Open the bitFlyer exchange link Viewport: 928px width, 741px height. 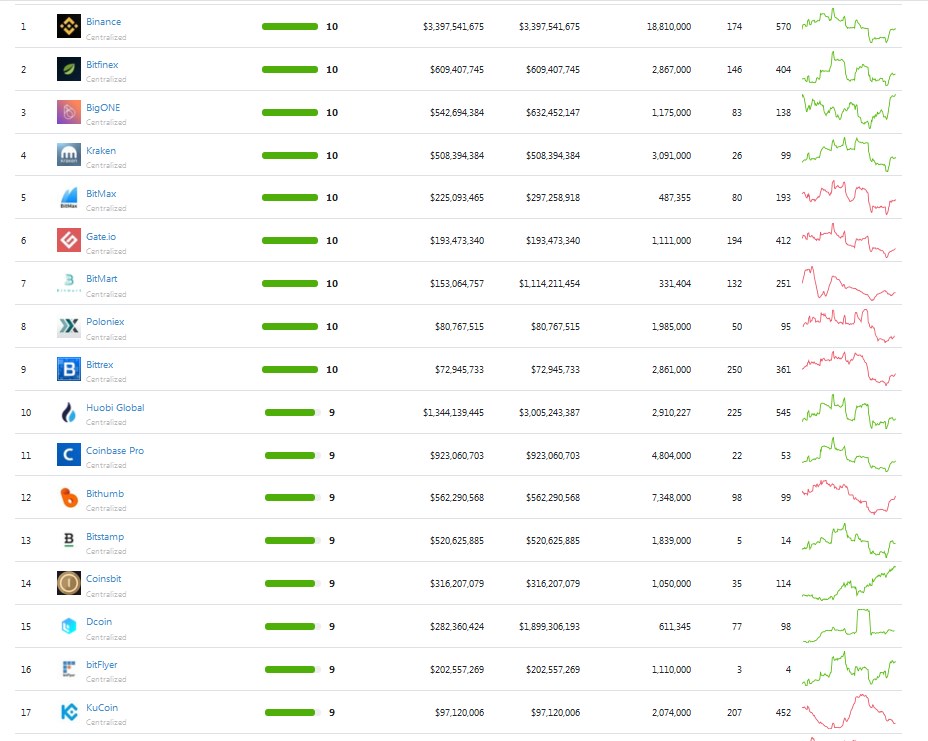click(102, 665)
